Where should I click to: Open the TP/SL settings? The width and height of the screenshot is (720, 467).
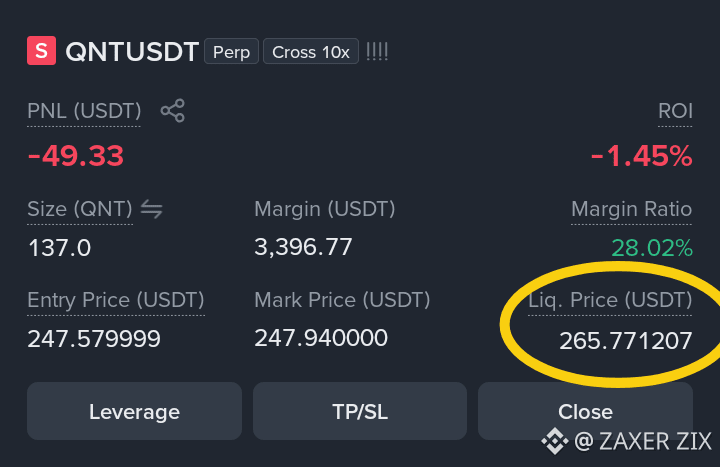click(360, 411)
